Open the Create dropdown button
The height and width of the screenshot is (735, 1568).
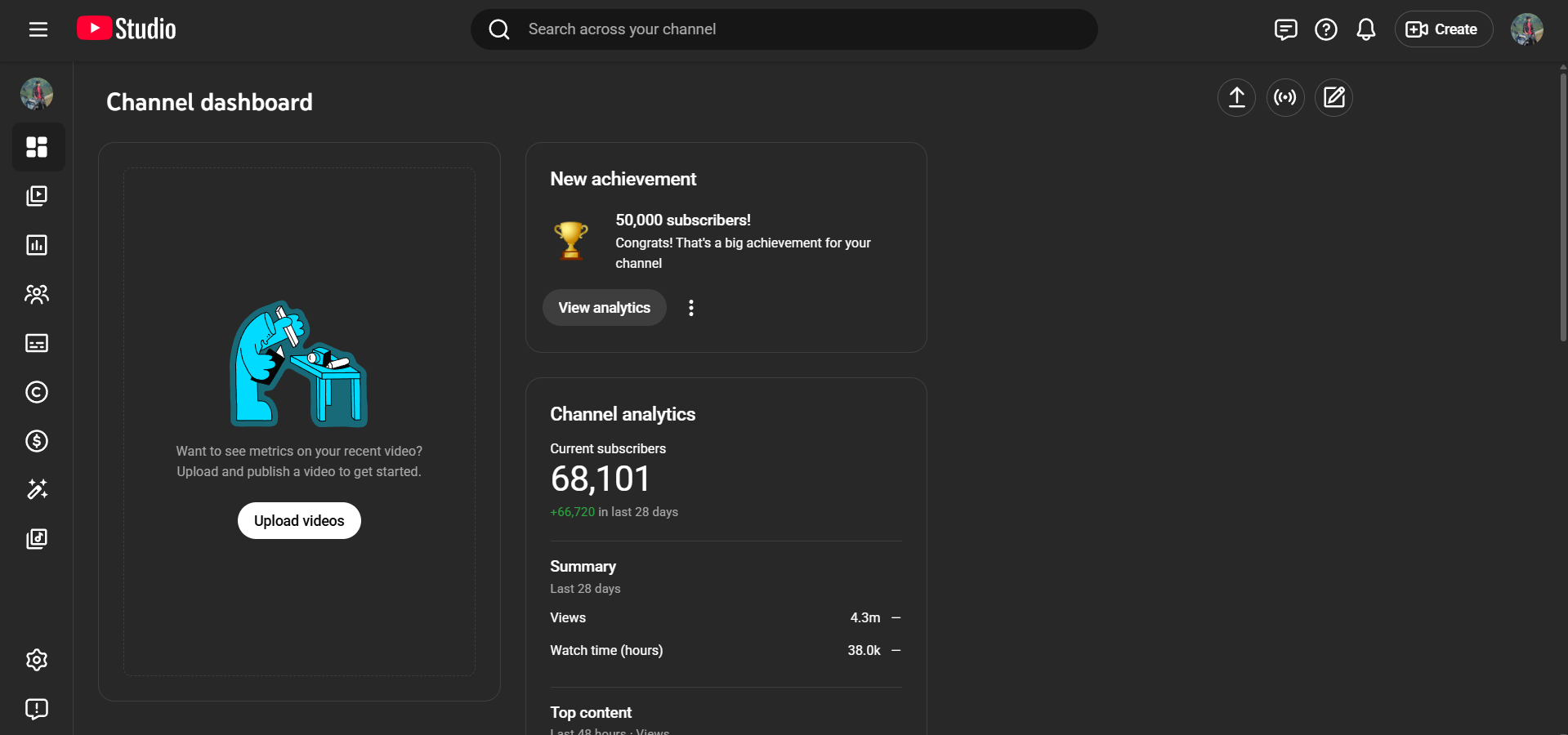(x=1443, y=29)
